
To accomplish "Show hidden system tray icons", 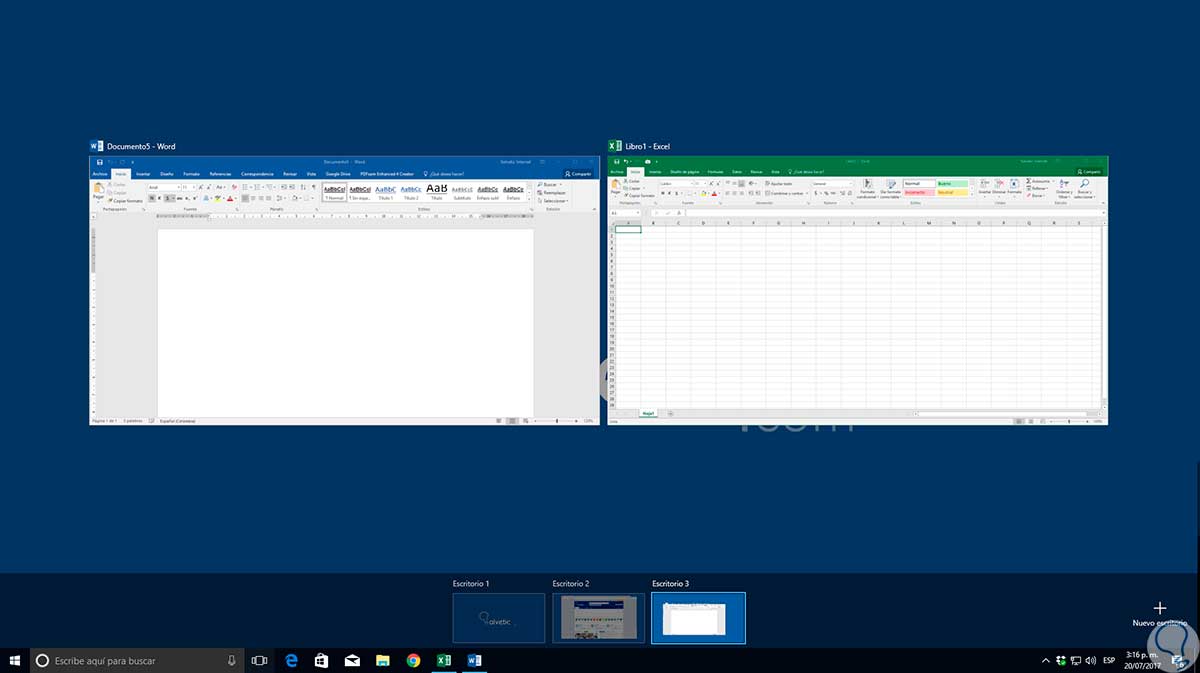I will (x=1047, y=660).
